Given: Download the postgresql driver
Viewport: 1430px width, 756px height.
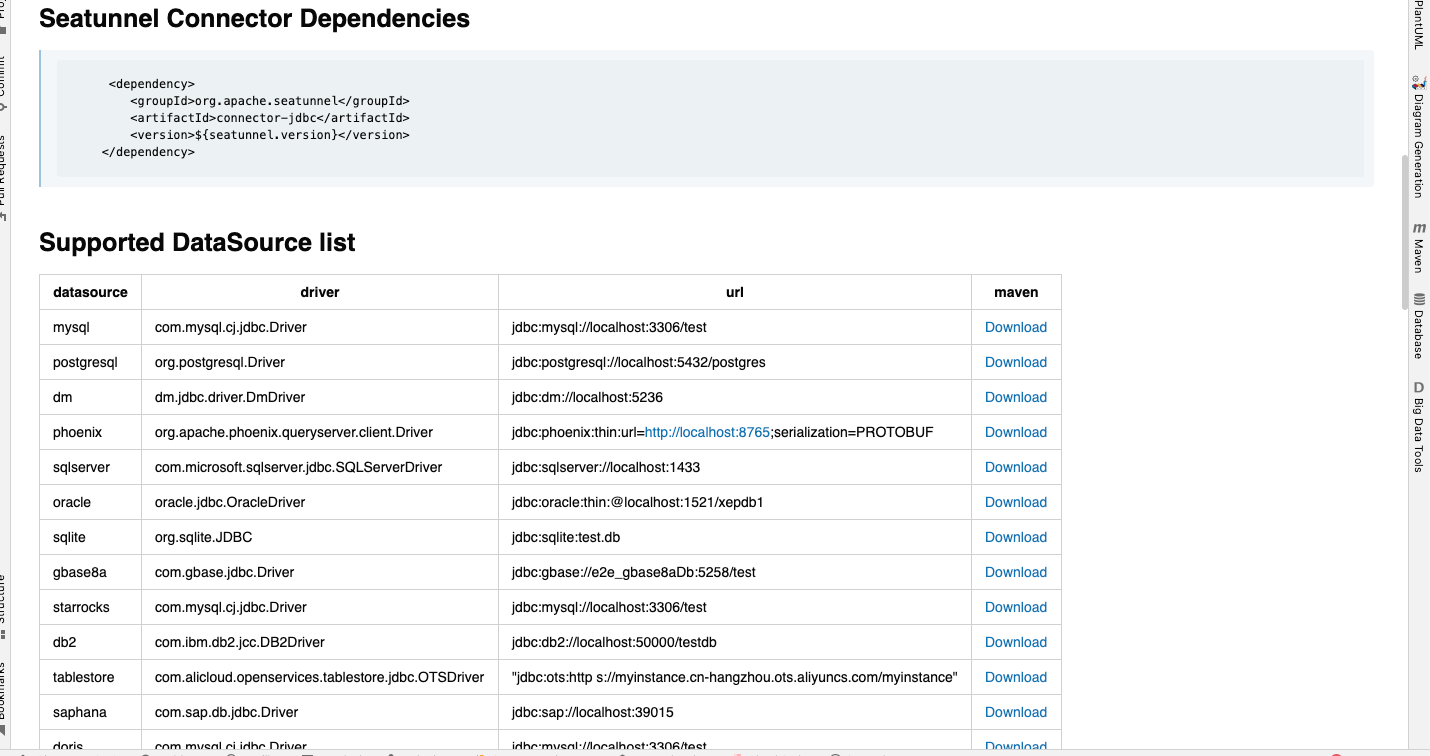Looking at the screenshot, I should pos(1015,362).
